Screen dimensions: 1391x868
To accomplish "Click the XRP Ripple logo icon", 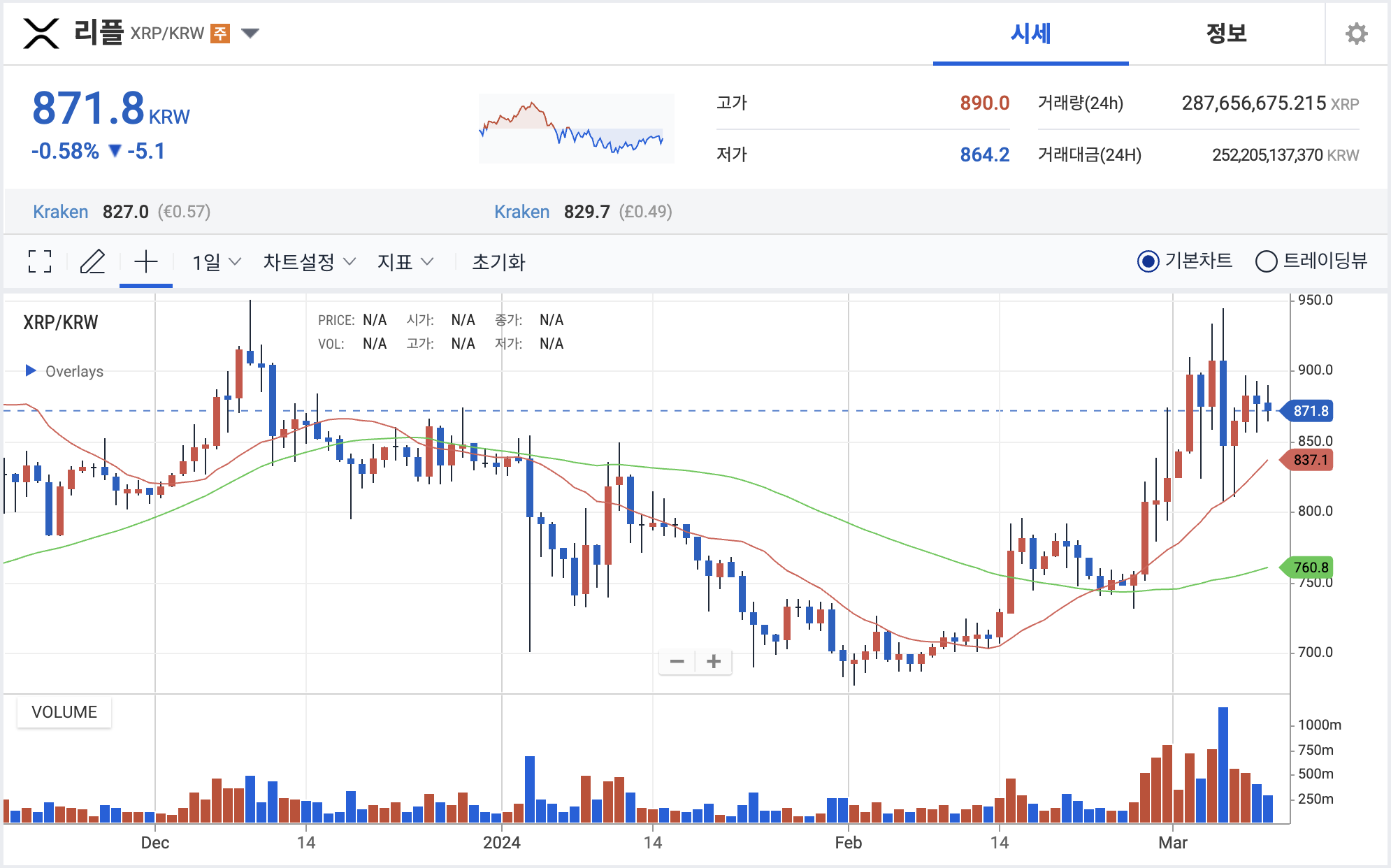I will pos(41,33).
